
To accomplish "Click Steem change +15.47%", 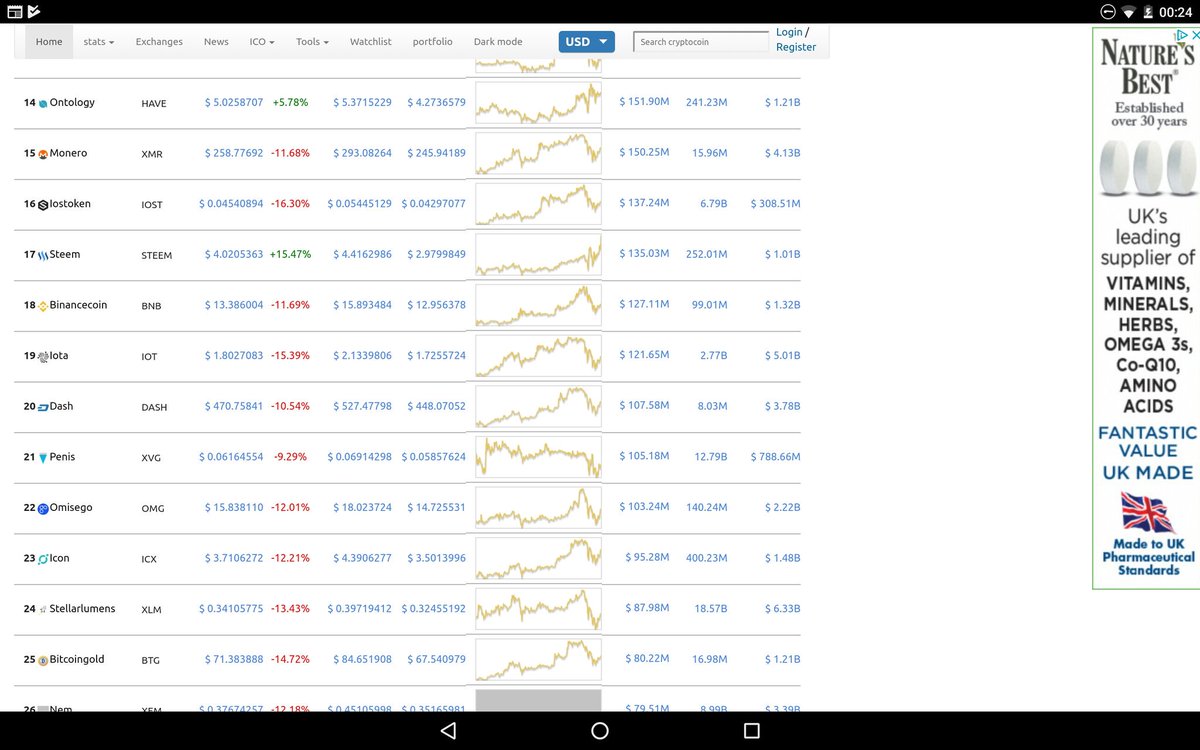I will 290,254.
